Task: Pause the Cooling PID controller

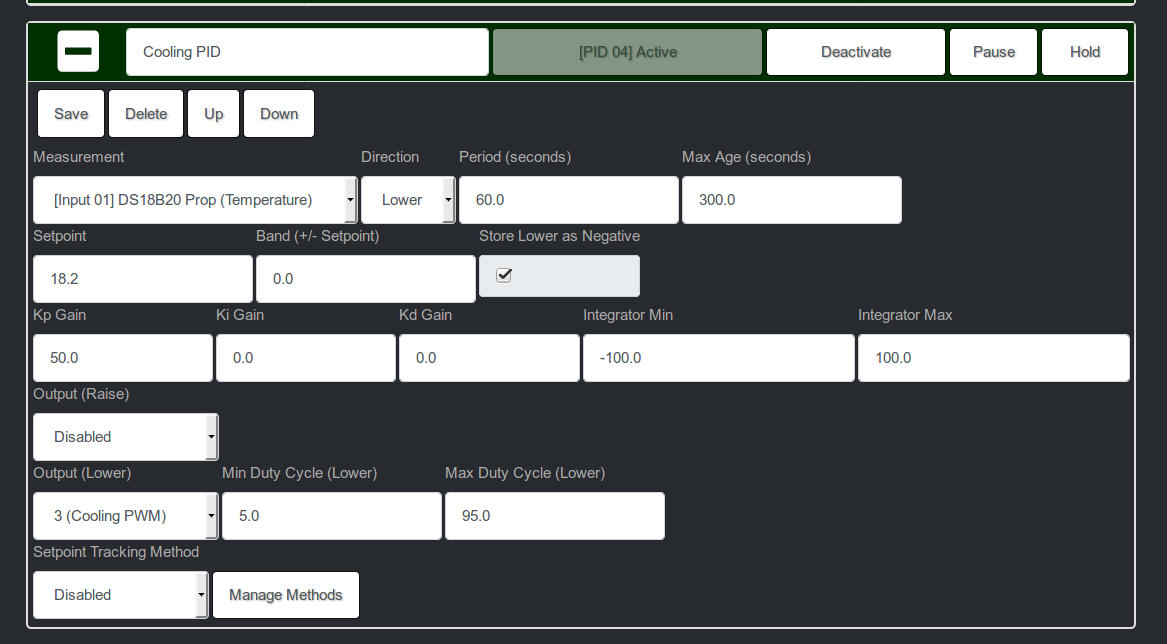Action: tap(994, 52)
